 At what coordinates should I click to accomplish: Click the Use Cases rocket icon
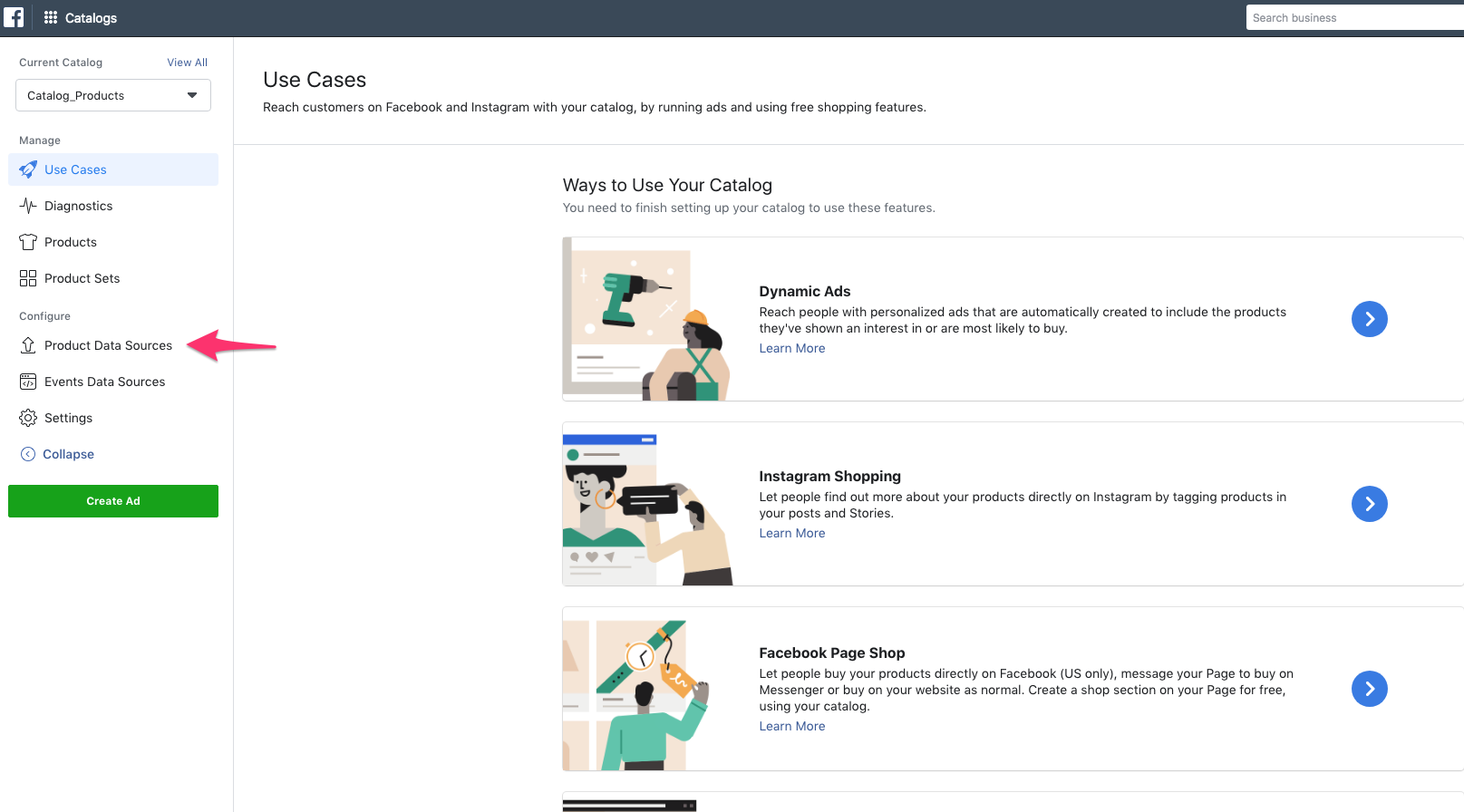coord(28,169)
